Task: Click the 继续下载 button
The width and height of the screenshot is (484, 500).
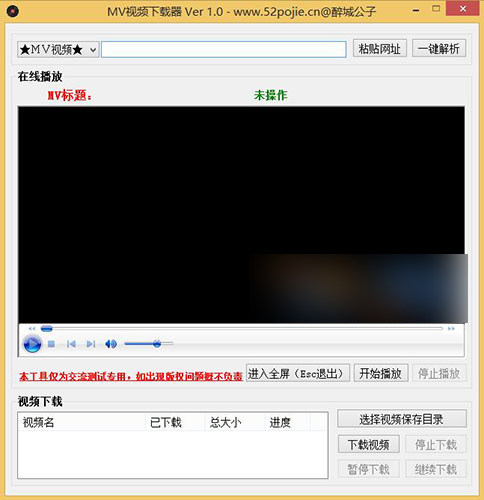Action: point(436,469)
